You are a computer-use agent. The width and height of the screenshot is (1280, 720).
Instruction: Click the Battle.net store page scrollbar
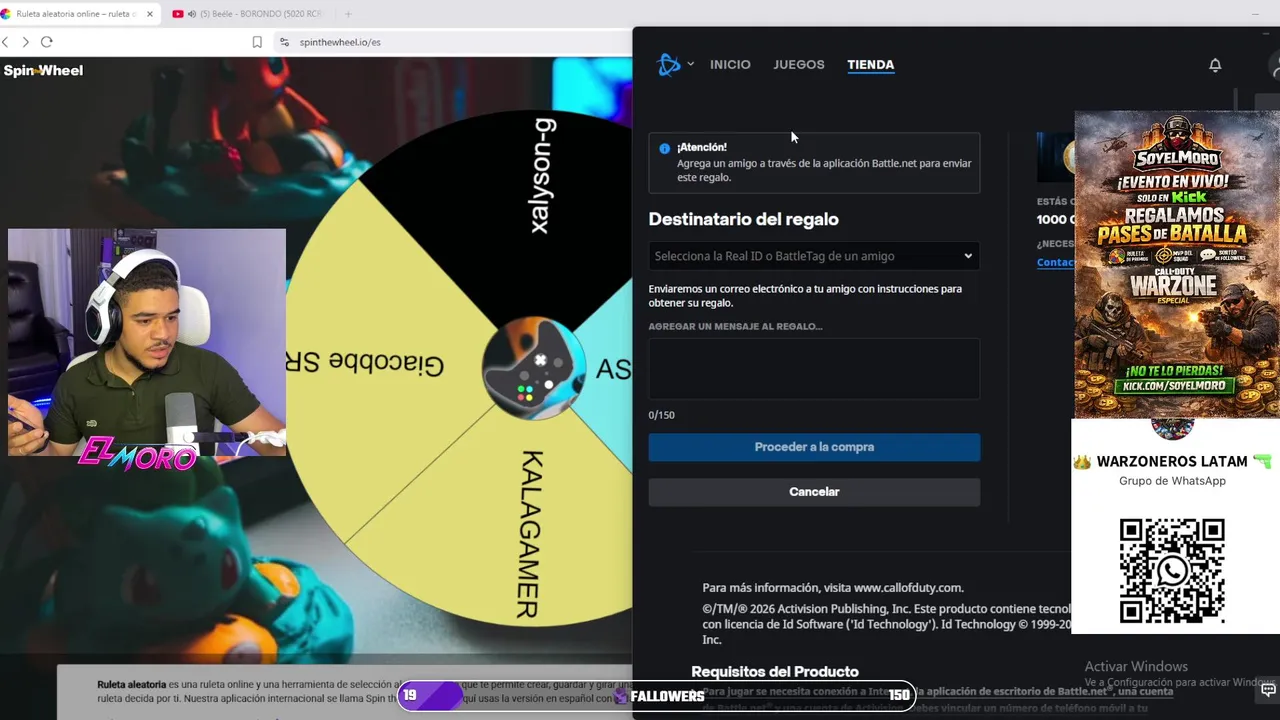click(x=1237, y=100)
